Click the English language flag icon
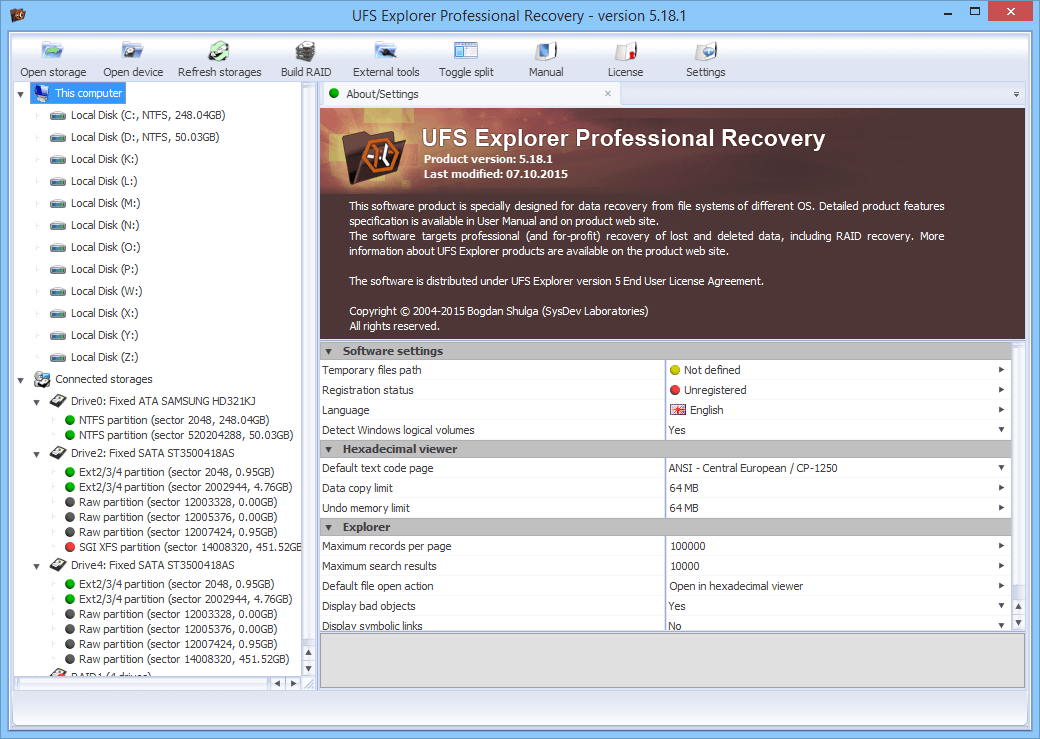 pos(678,410)
